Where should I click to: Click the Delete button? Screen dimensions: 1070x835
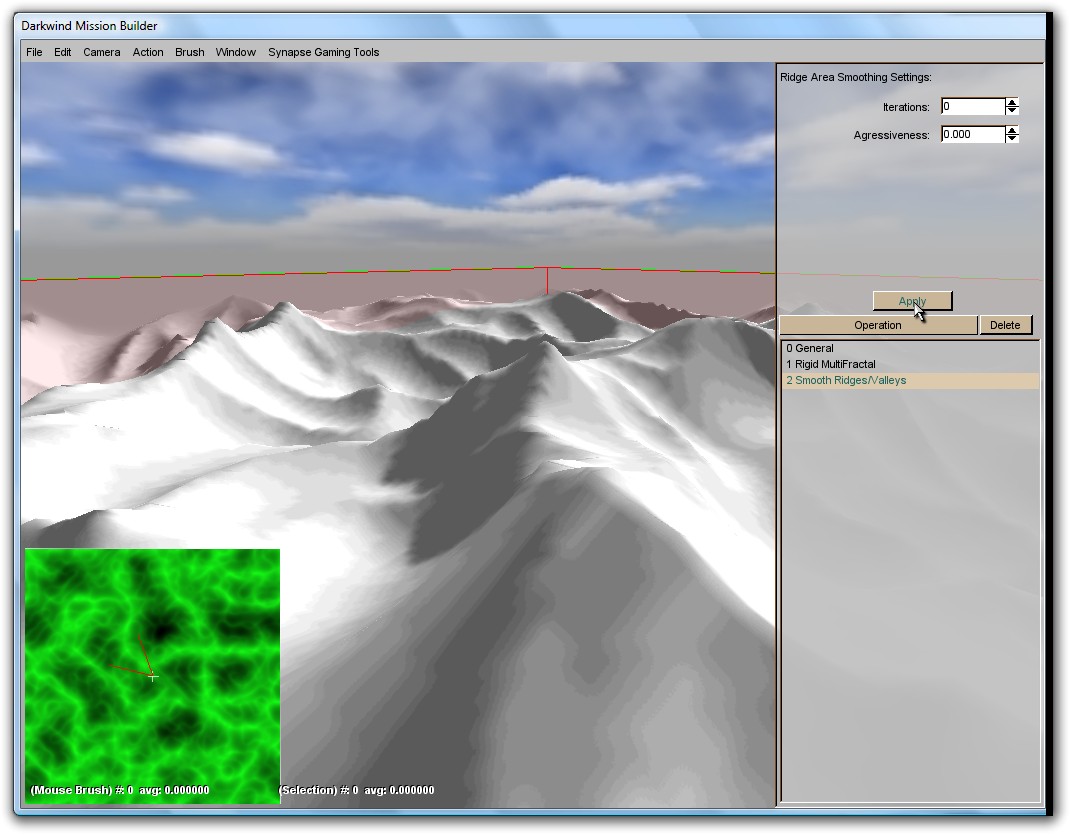tap(1005, 325)
